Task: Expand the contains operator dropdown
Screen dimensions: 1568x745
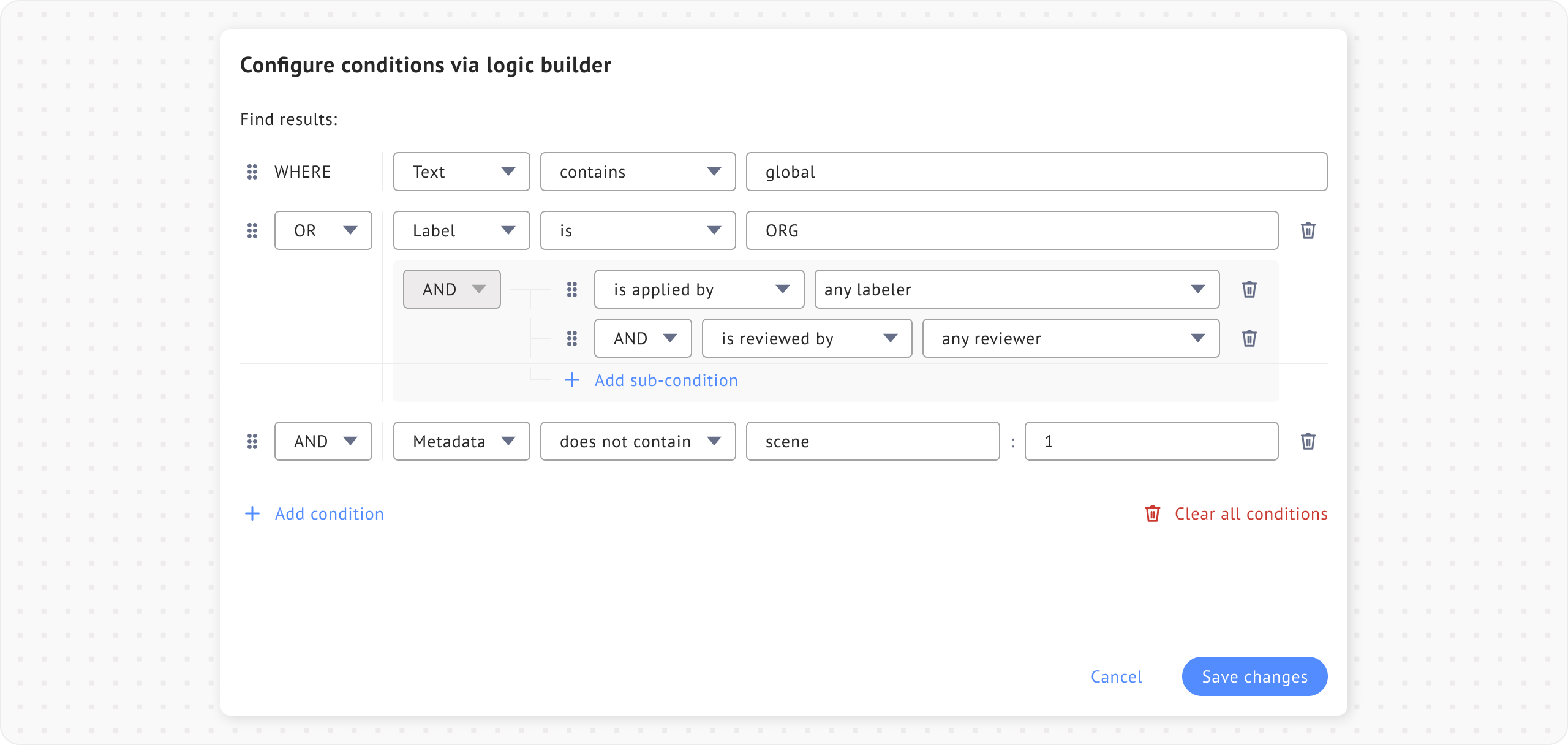Action: [x=638, y=172]
